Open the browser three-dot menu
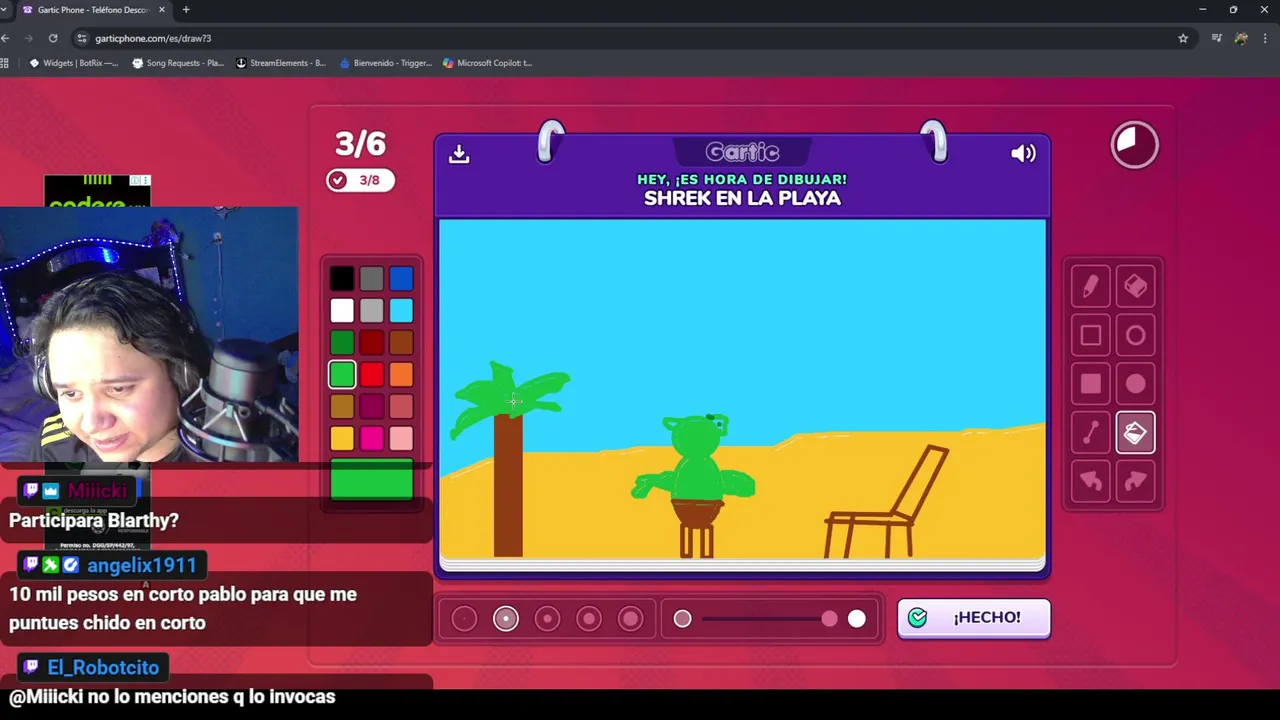Screen dimensions: 1280x720 1266,38
